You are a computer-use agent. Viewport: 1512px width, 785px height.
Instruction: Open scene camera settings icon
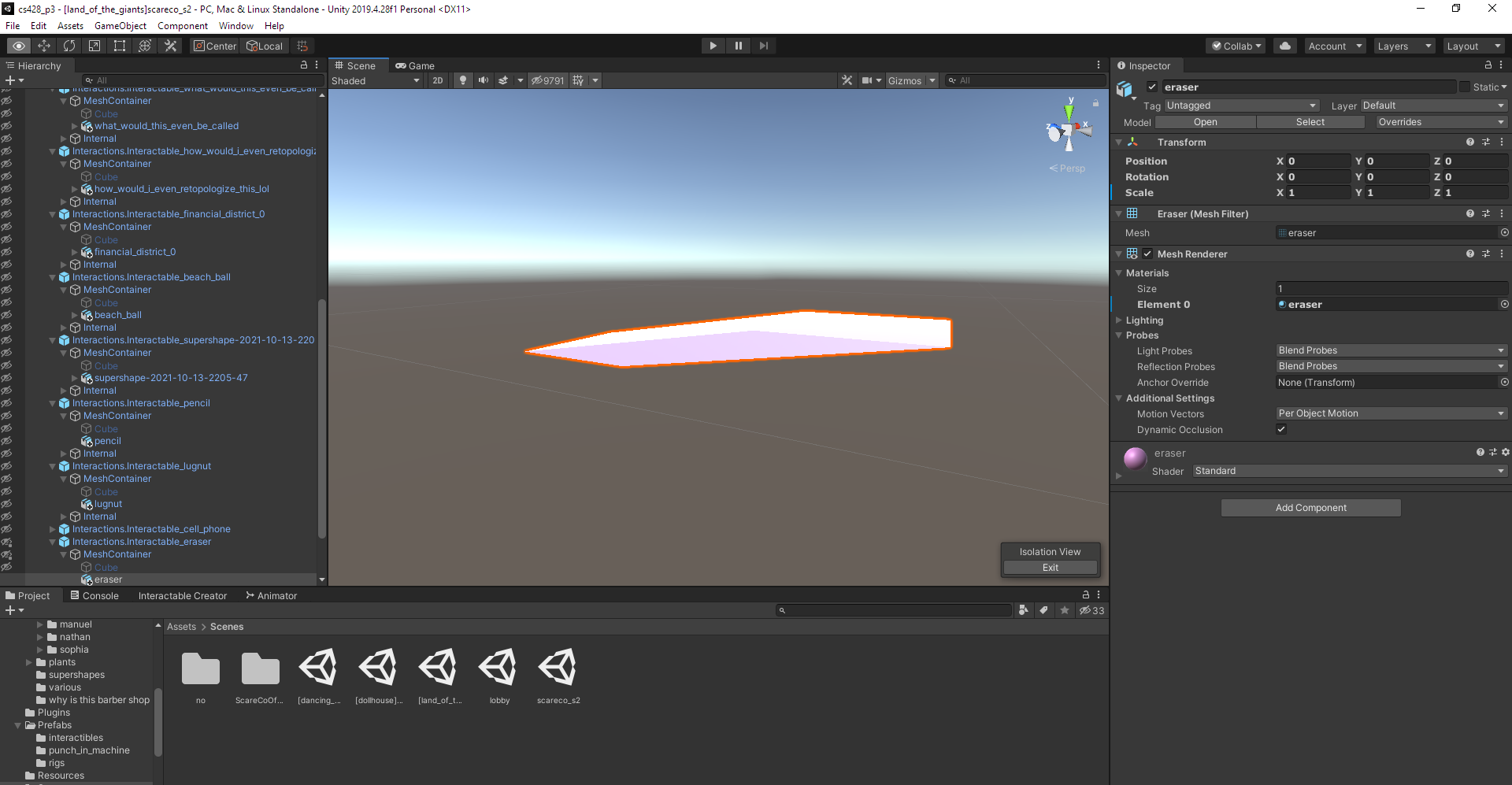[x=866, y=80]
